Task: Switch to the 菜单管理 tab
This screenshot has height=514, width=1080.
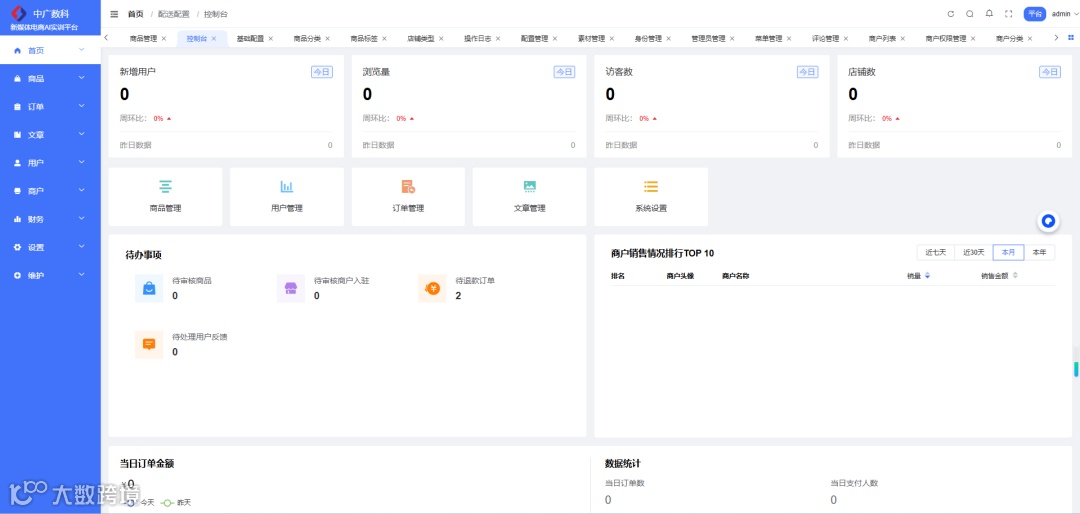Action: pos(769,39)
